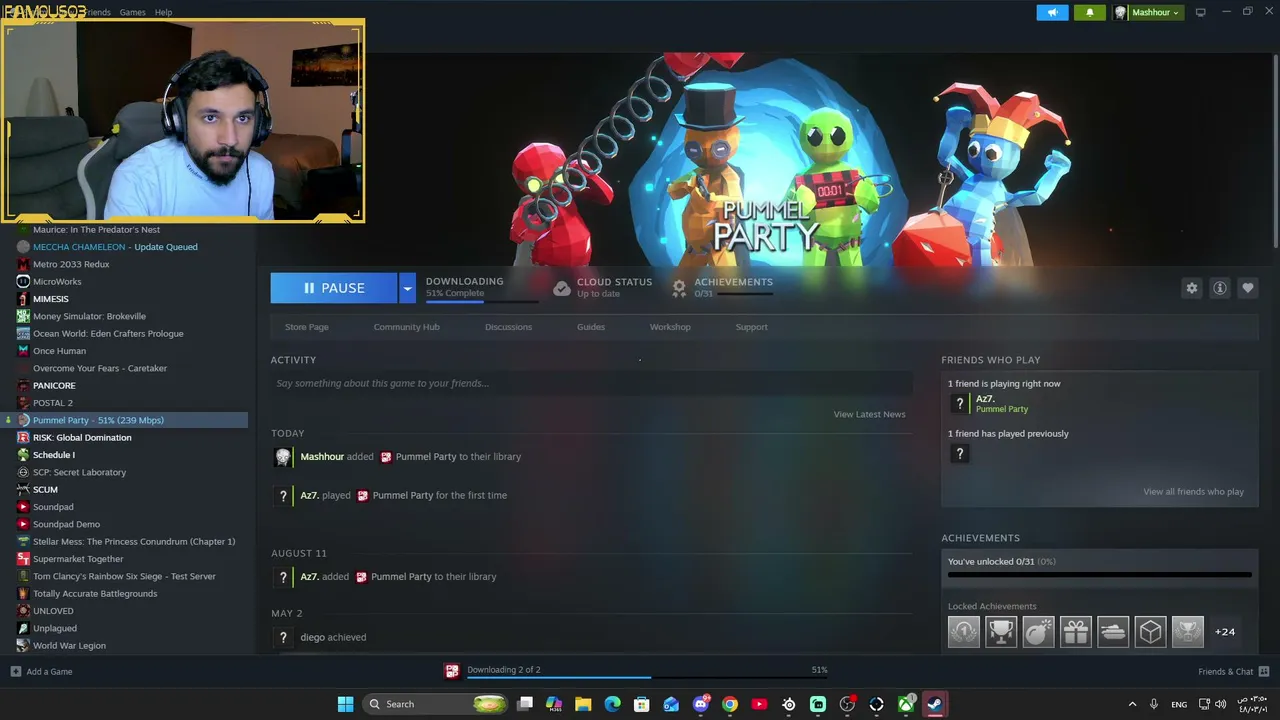This screenshot has width=1280, height=720.
Task: Open the Achievements 0/31 header stat
Action: point(733,287)
